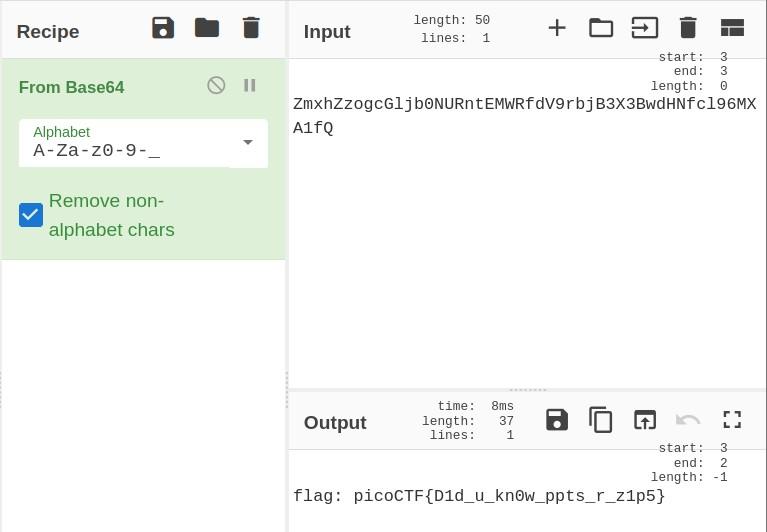Viewport: 767px width, 532px height.
Task: Set breakpoint on From Base64 operation
Action: click(x=250, y=86)
